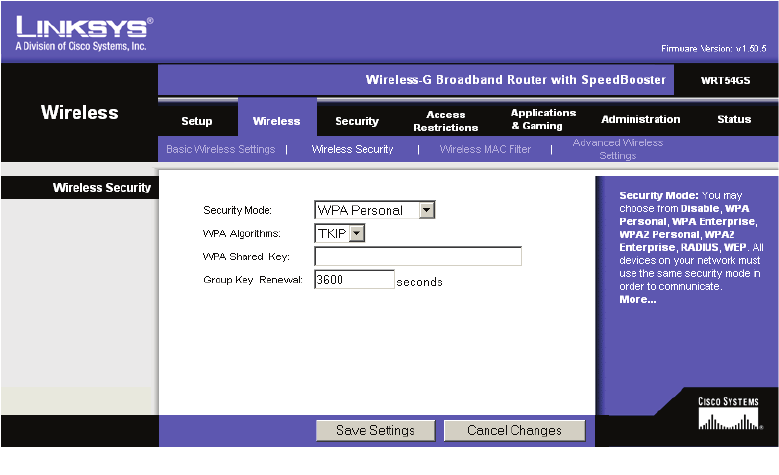Select the Wireless main tab
779x475 pixels.
pyautogui.click(x=277, y=121)
